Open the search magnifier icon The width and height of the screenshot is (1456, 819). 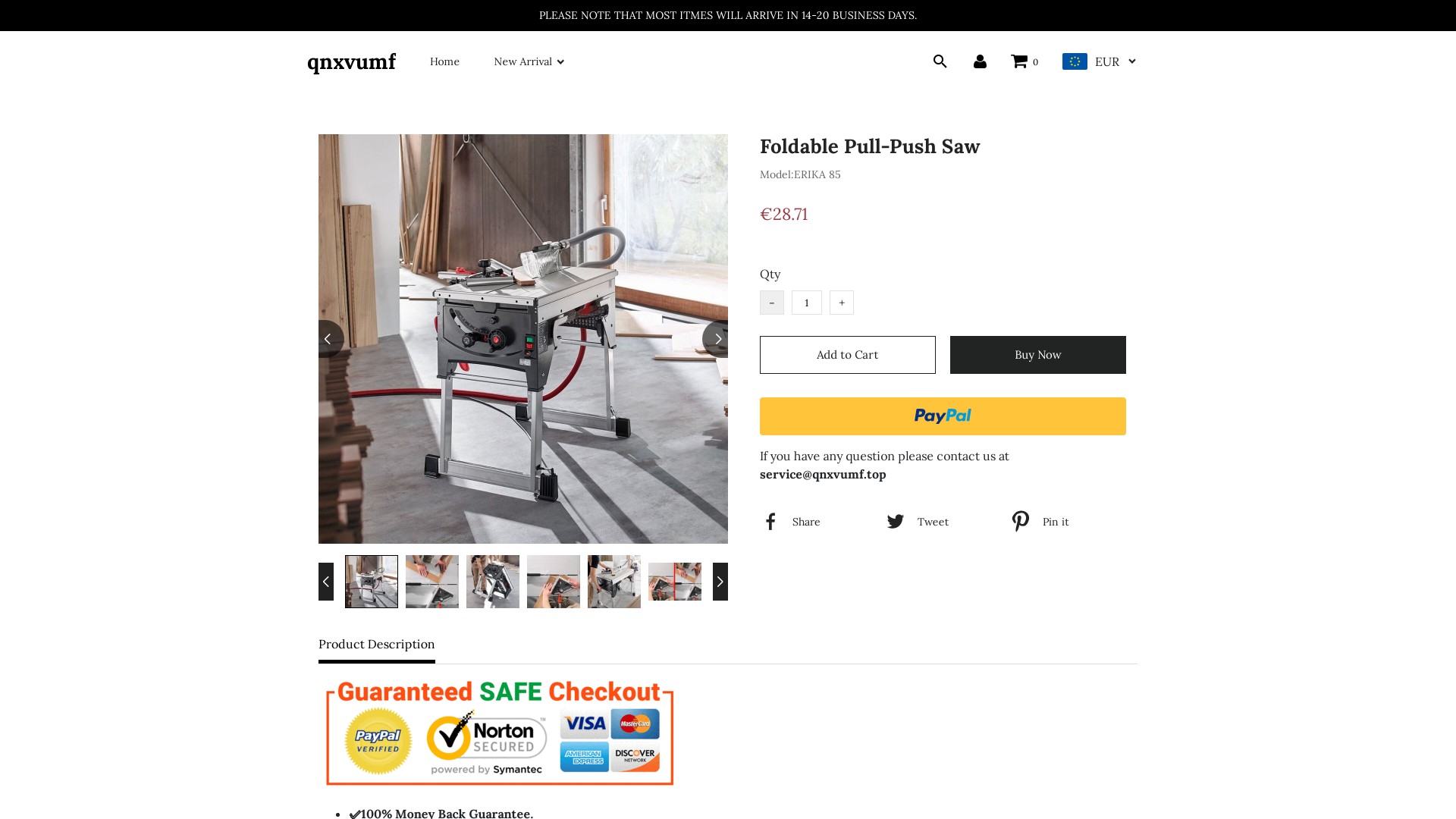tap(940, 61)
